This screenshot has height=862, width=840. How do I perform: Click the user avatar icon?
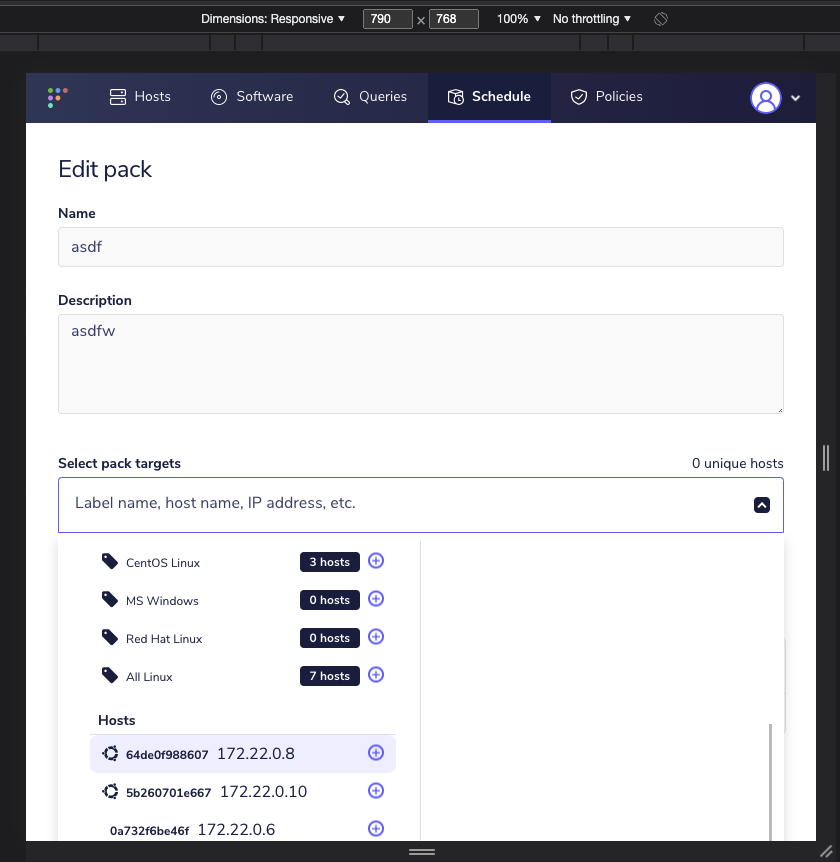pos(766,98)
